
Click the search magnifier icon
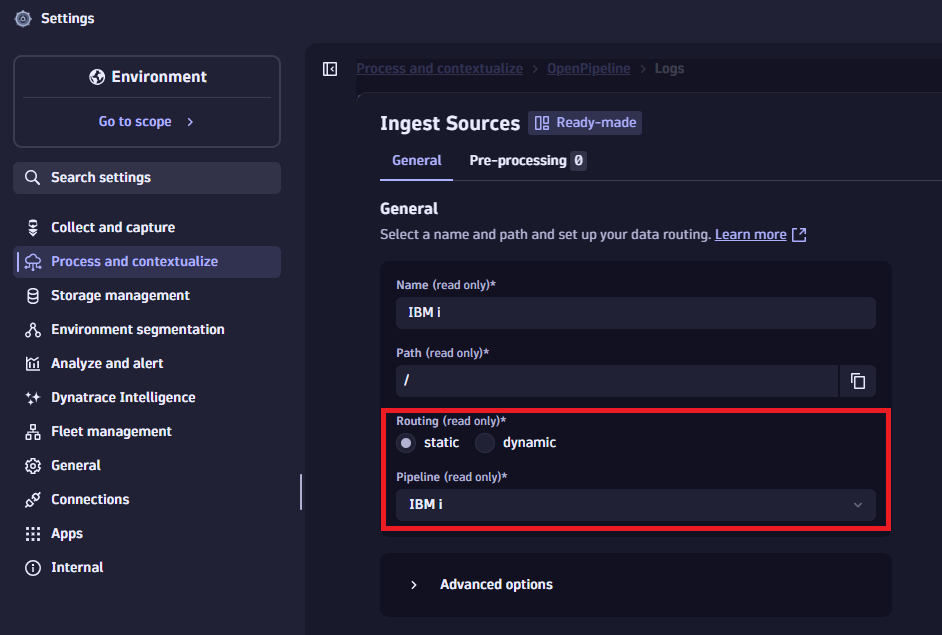[x=32, y=178]
